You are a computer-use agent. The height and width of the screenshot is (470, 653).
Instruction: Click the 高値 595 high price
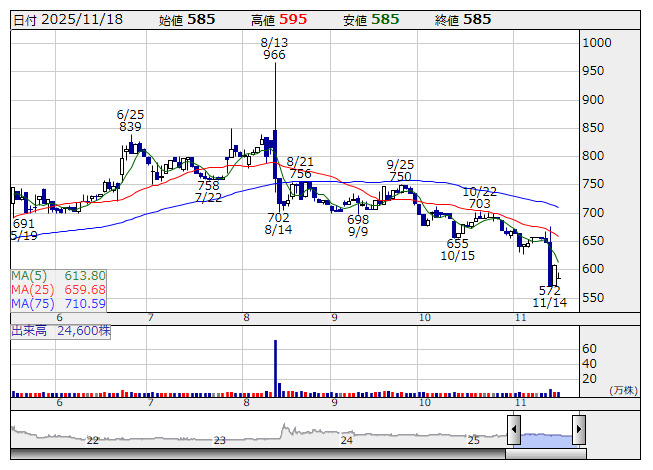point(279,20)
